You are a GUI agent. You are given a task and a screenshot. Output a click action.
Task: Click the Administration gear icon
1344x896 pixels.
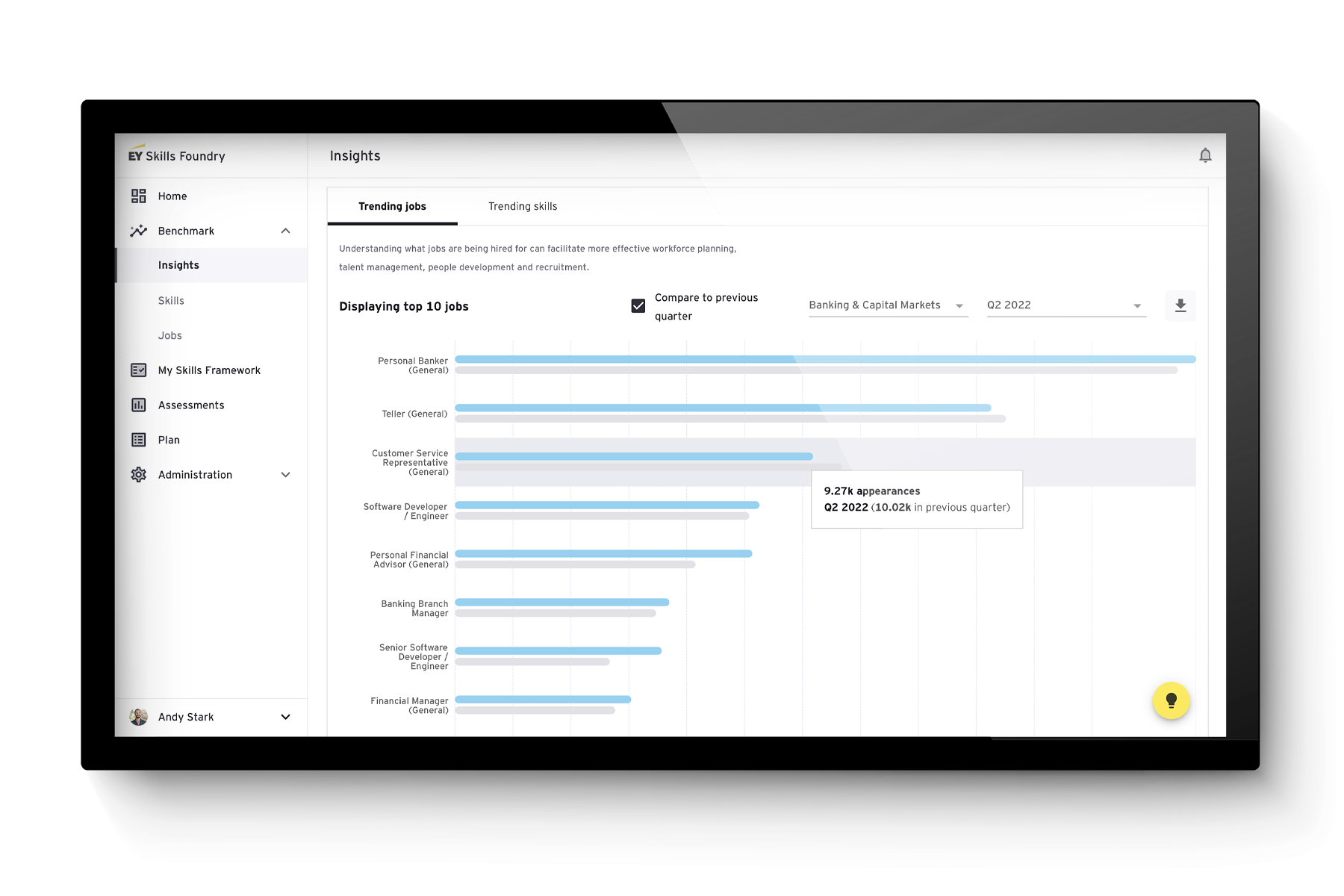139,475
